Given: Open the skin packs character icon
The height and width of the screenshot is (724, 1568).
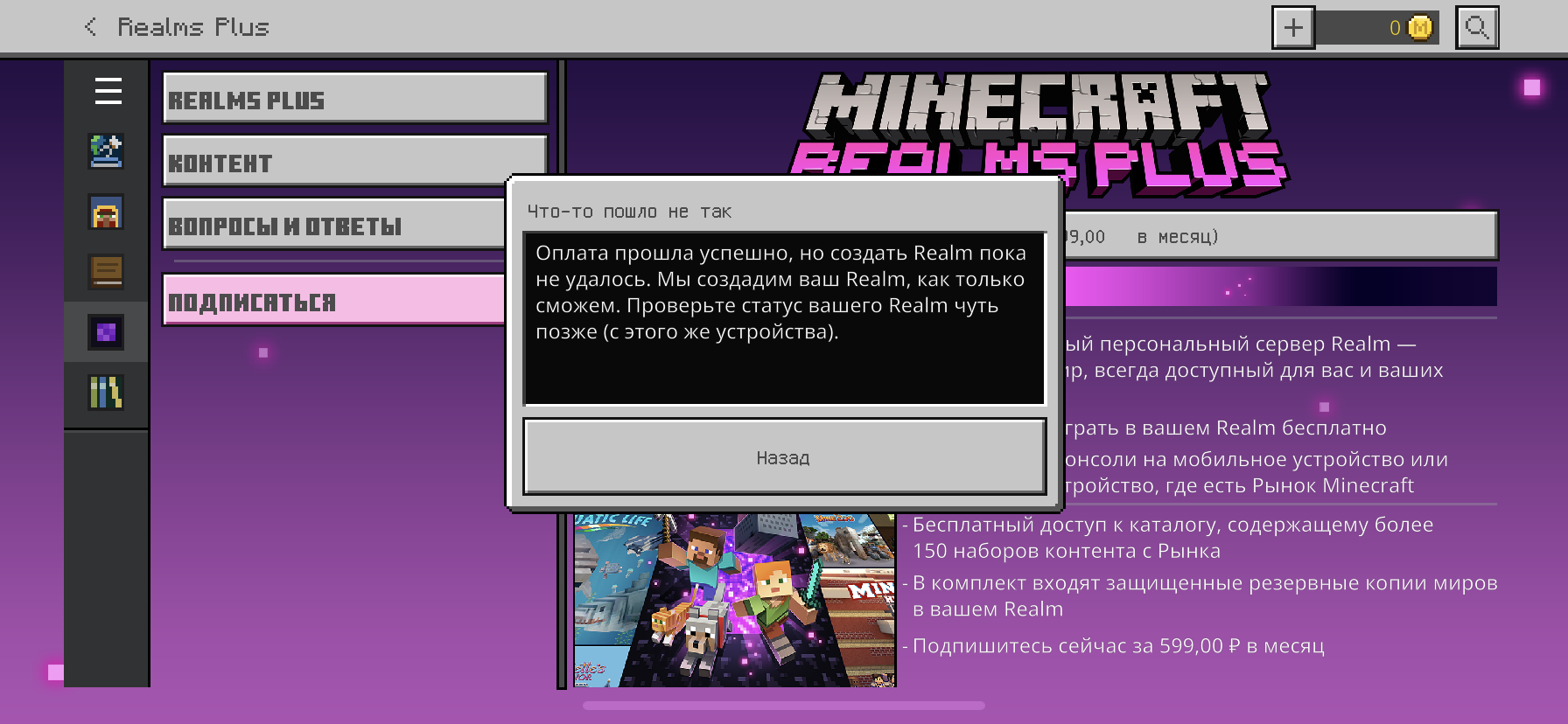Looking at the screenshot, I should click(x=106, y=212).
